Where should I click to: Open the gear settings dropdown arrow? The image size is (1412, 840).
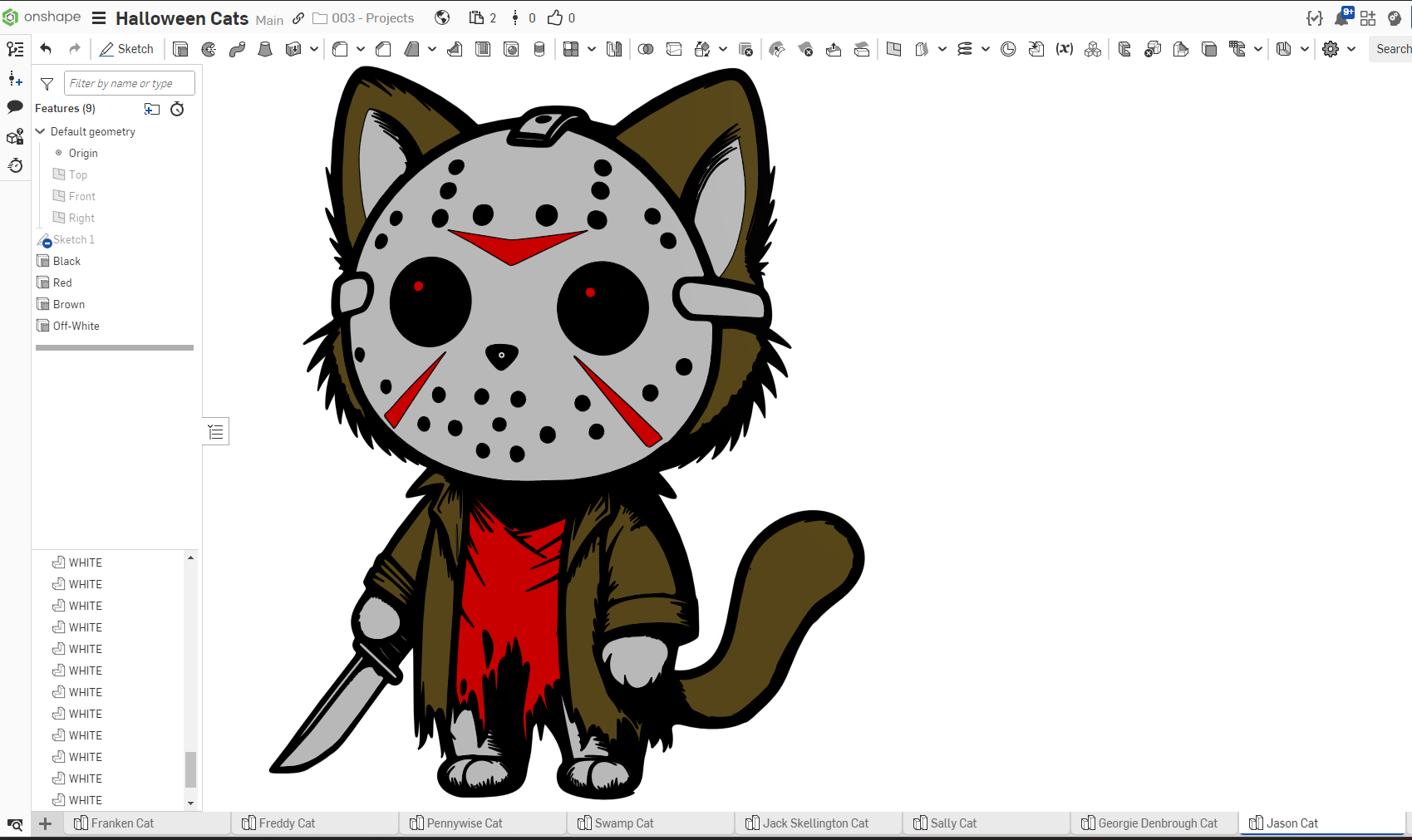[1351, 49]
